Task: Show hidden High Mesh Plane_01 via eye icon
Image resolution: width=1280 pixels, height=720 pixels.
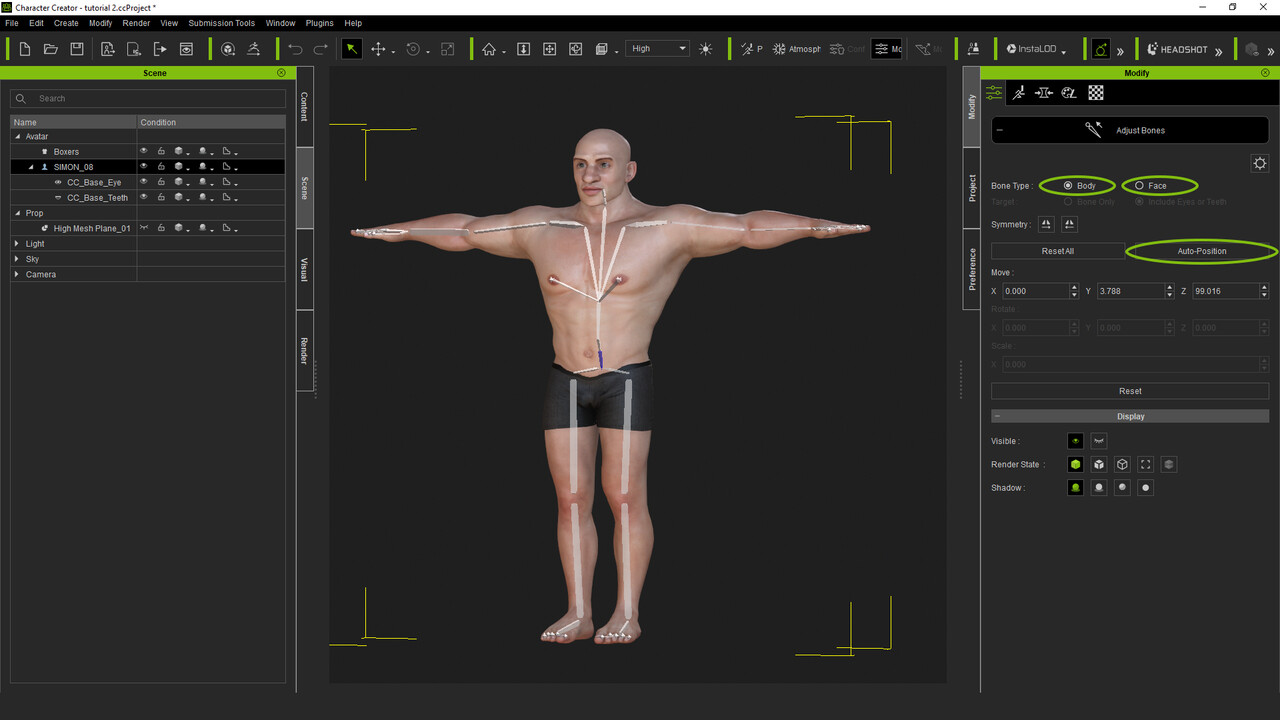Action: pos(144,228)
